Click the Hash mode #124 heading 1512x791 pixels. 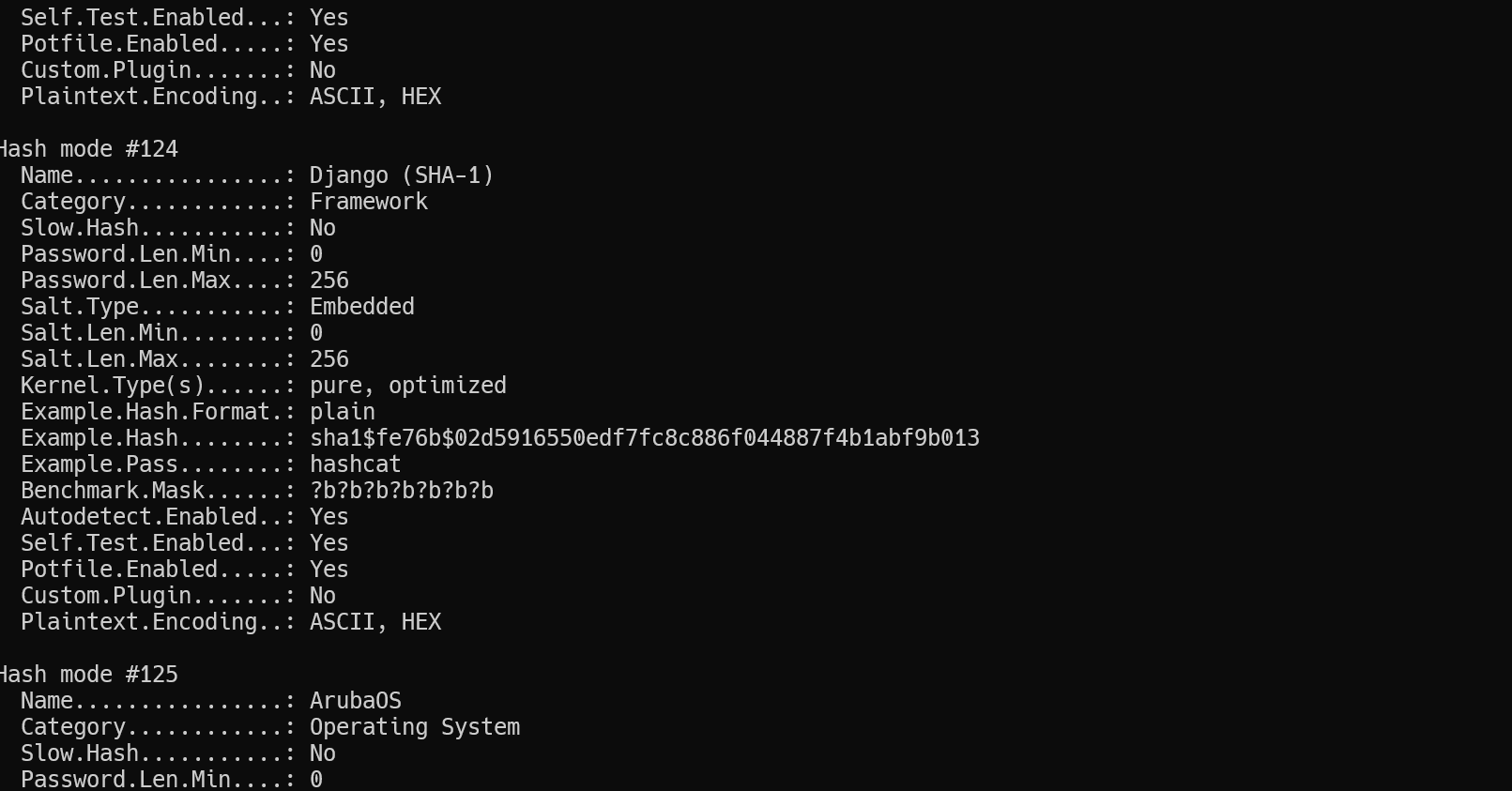pos(88,149)
